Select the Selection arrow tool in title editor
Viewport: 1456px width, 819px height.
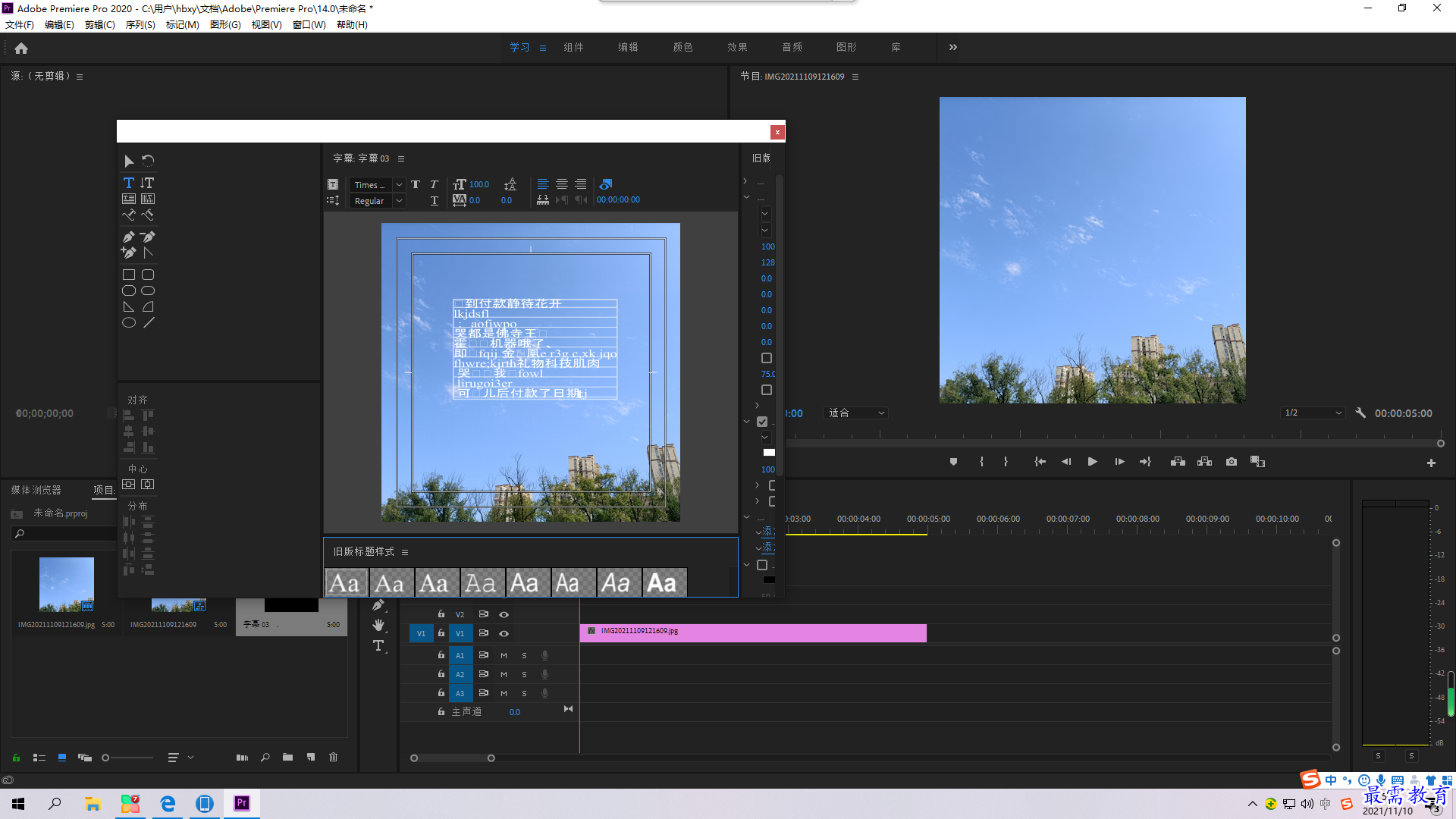point(129,162)
